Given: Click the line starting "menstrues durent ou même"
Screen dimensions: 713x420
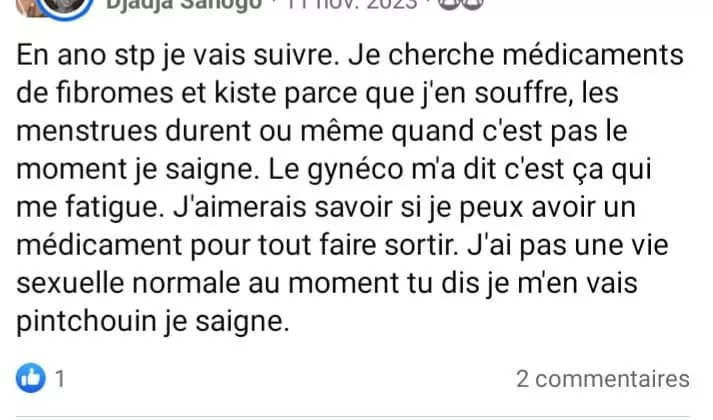Looking at the screenshot, I should [322, 132].
